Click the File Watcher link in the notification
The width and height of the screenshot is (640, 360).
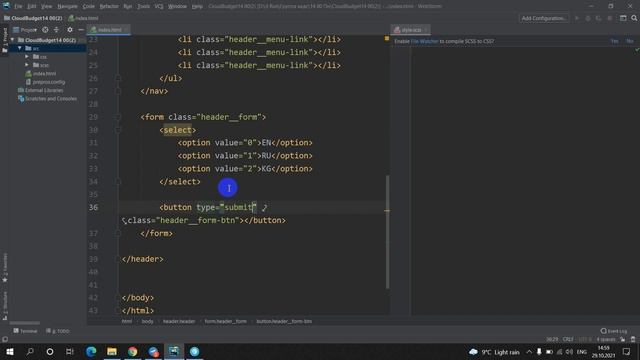pyautogui.click(x=424, y=41)
